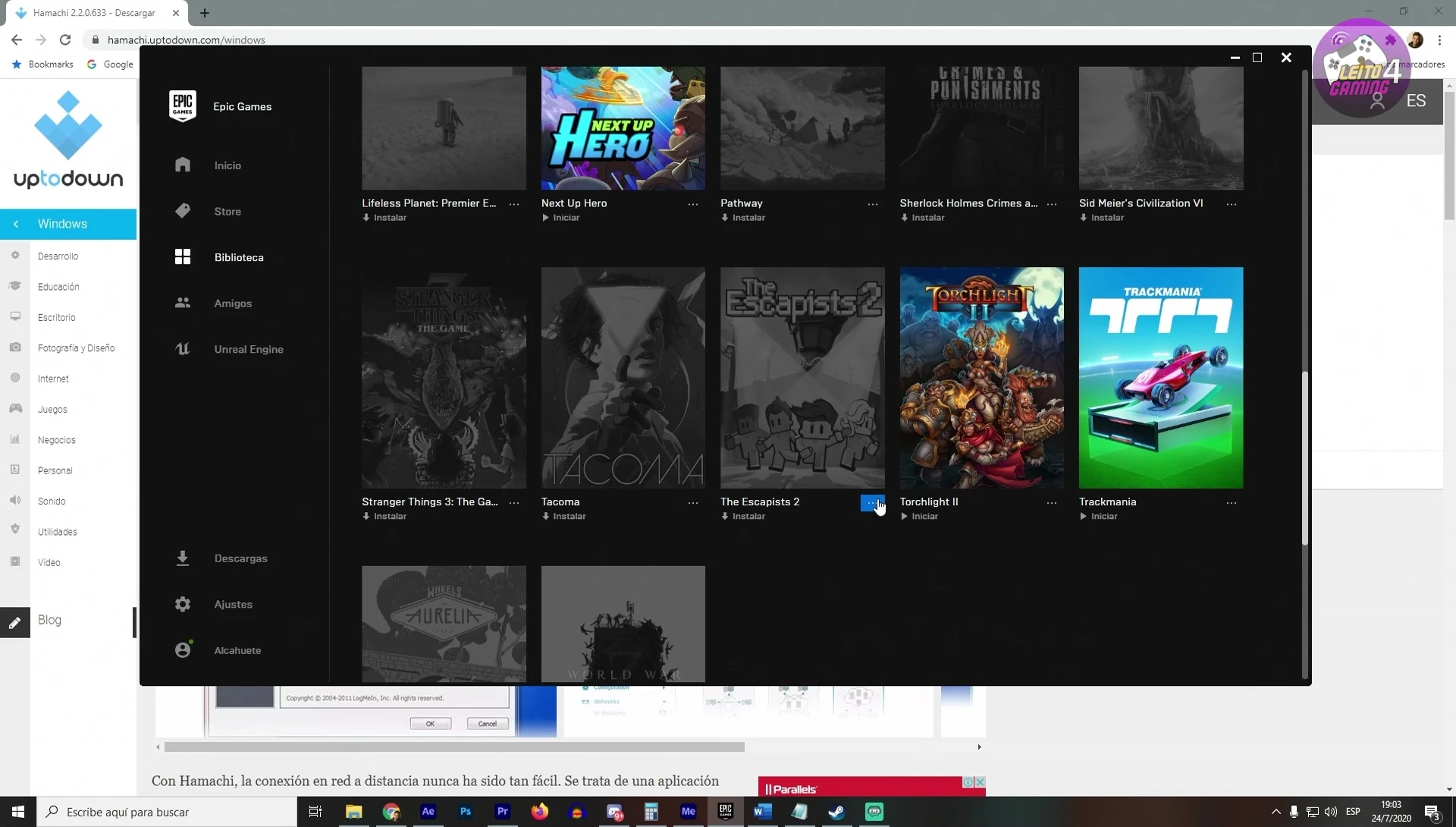The height and width of the screenshot is (827, 1456).
Task: Click the Uptodown logo
Action: pyautogui.click(x=68, y=140)
